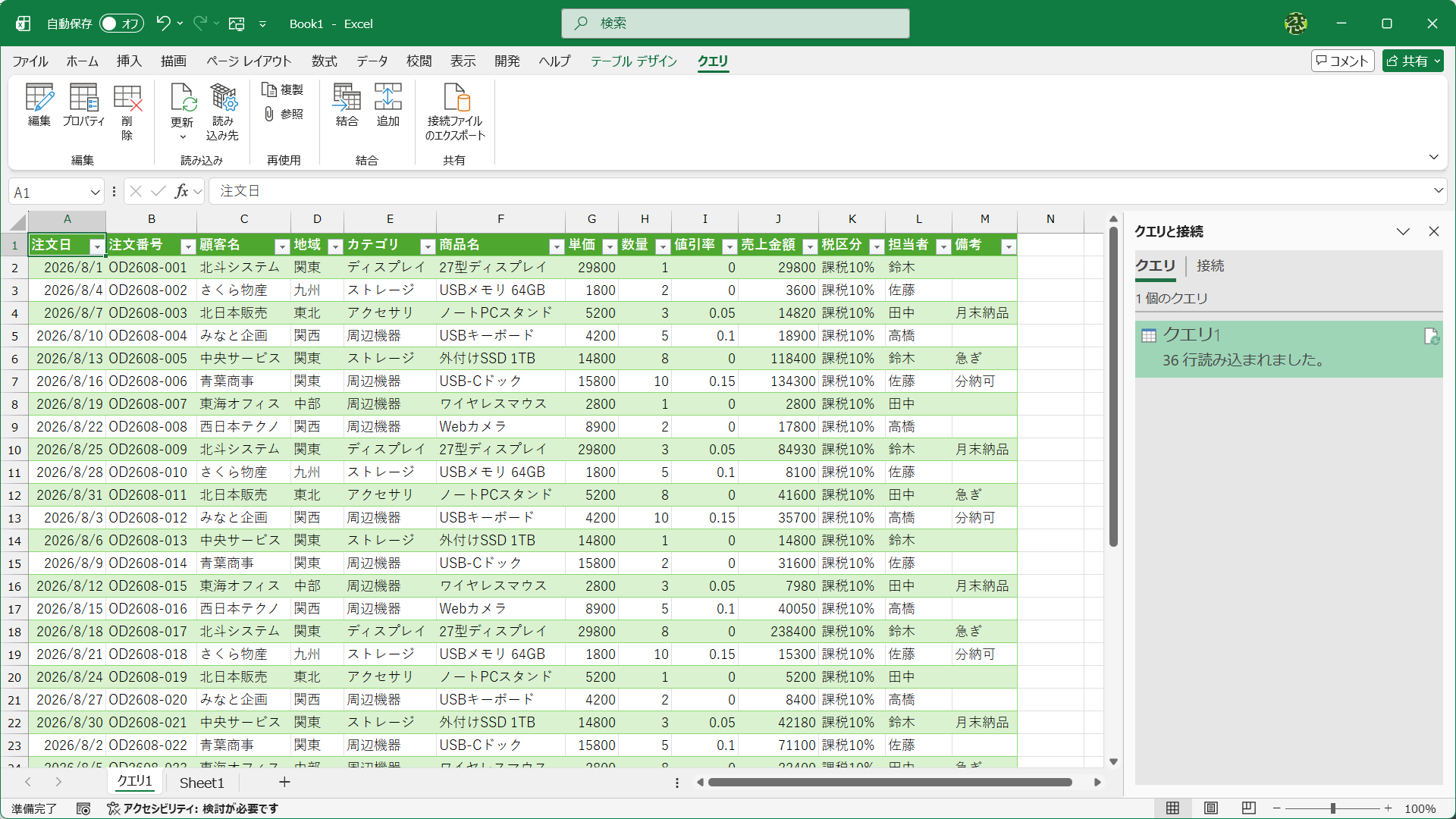Click the search box (検索)

[735, 24]
